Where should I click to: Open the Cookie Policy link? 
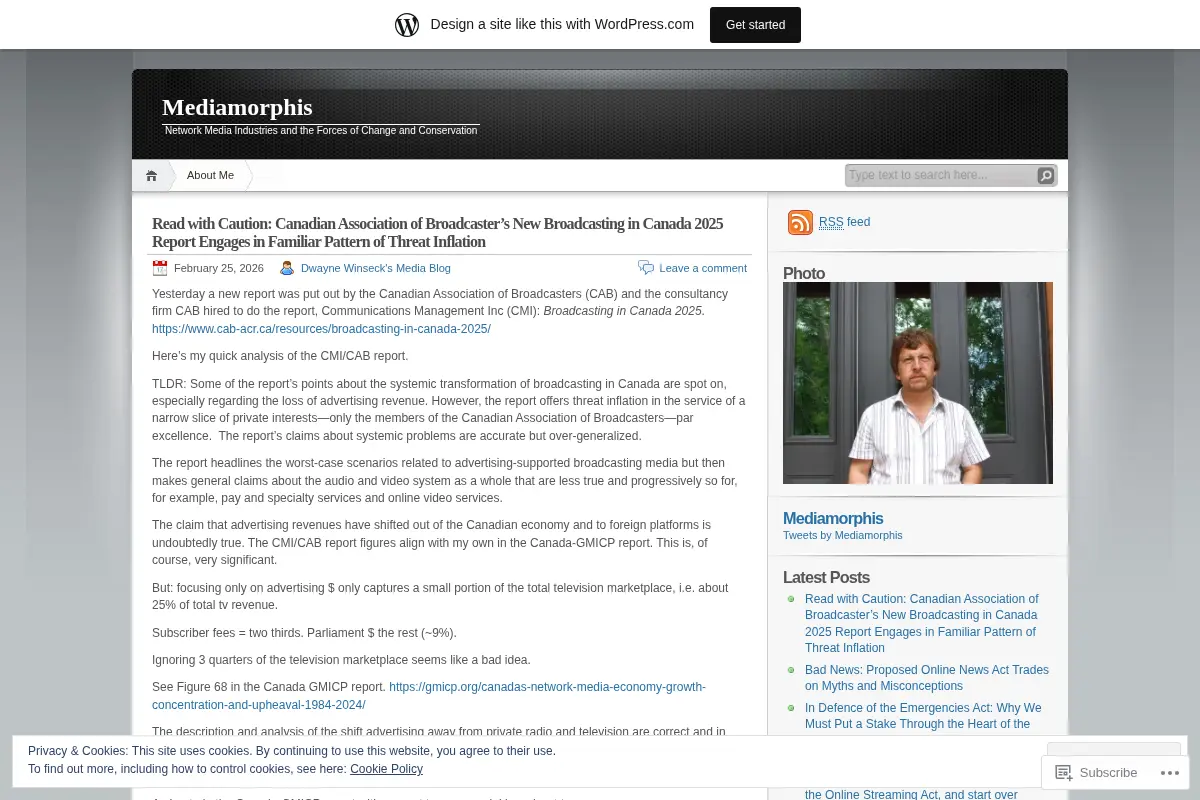click(386, 769)
